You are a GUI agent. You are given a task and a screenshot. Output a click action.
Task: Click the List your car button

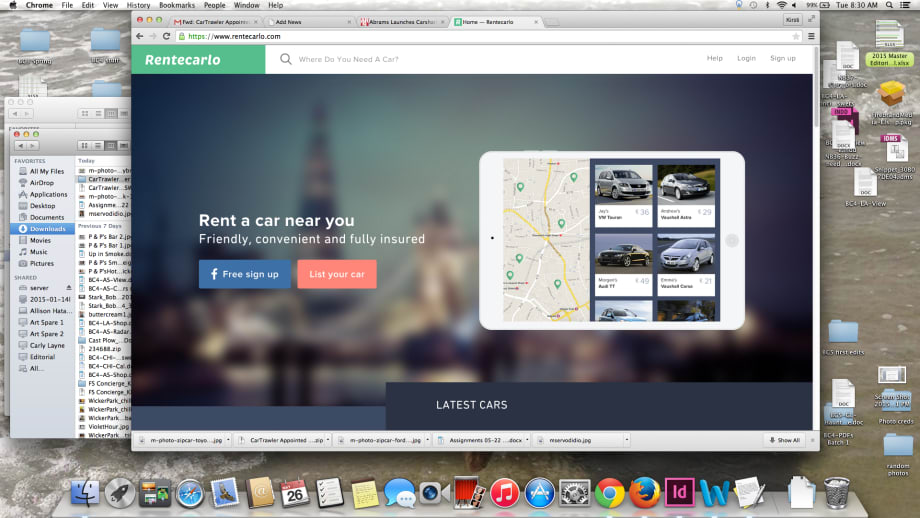click(x=337, y=274)
